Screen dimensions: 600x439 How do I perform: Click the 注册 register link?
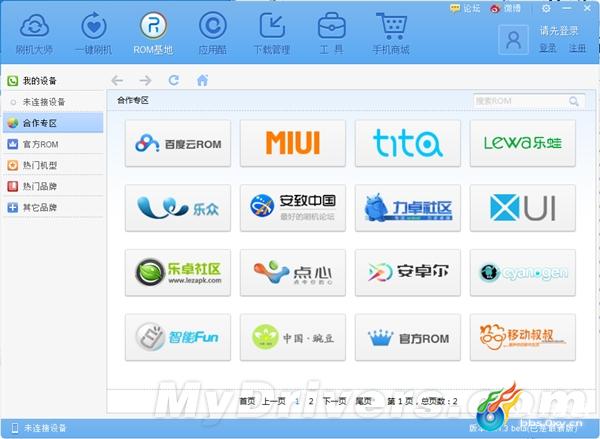[577, 48]
